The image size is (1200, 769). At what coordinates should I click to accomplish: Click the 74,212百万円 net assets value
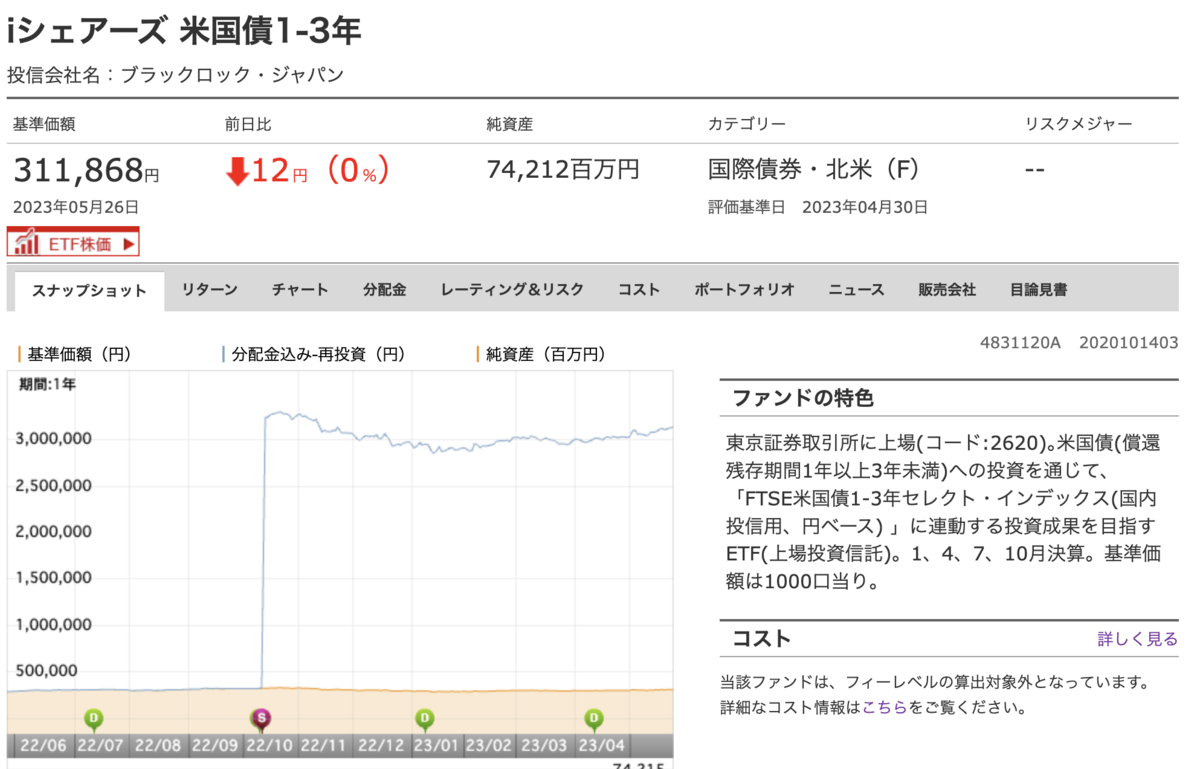click(x=562, y=170)
